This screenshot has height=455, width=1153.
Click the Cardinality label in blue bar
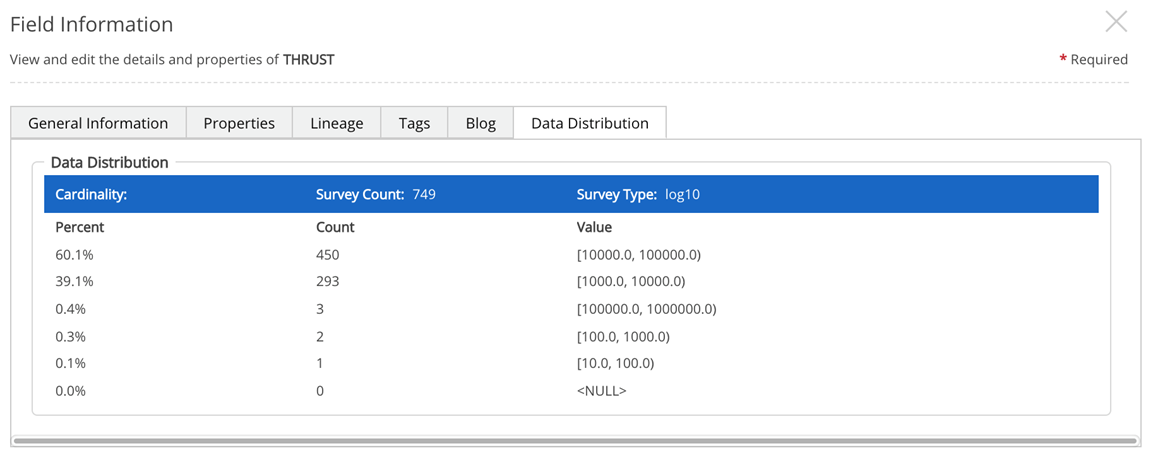(x=91, y=194)
